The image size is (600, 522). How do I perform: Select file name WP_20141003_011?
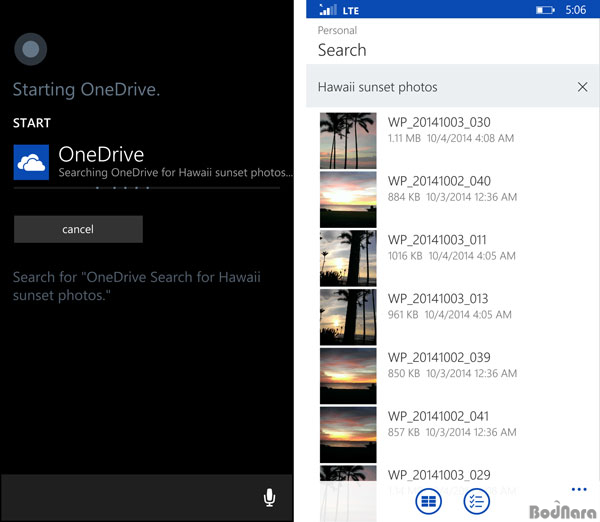[x=437, y=240]
